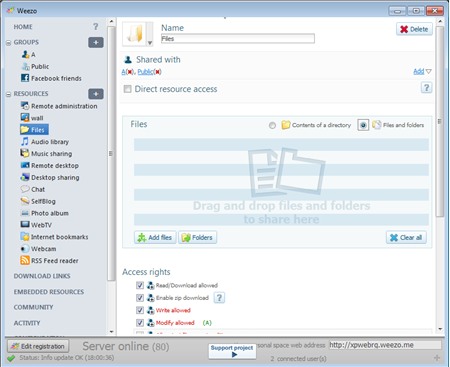Open resource icon dropdown arrow
This screenshot has width=450, height=367.
click(150, 43)
